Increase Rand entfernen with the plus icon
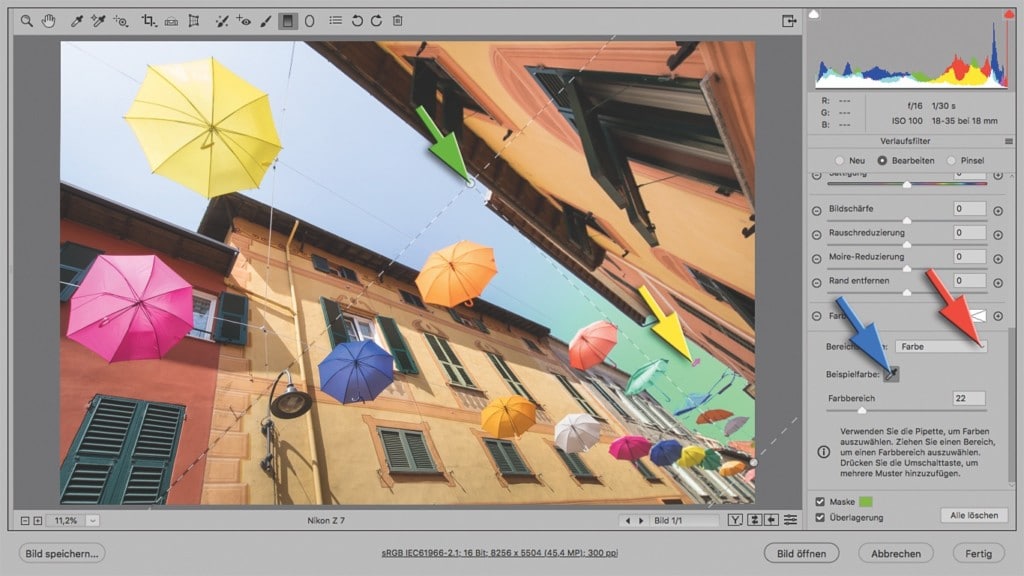Viewport: 1024px width, 576px height. pyautogui.click(x=998, y=283)
